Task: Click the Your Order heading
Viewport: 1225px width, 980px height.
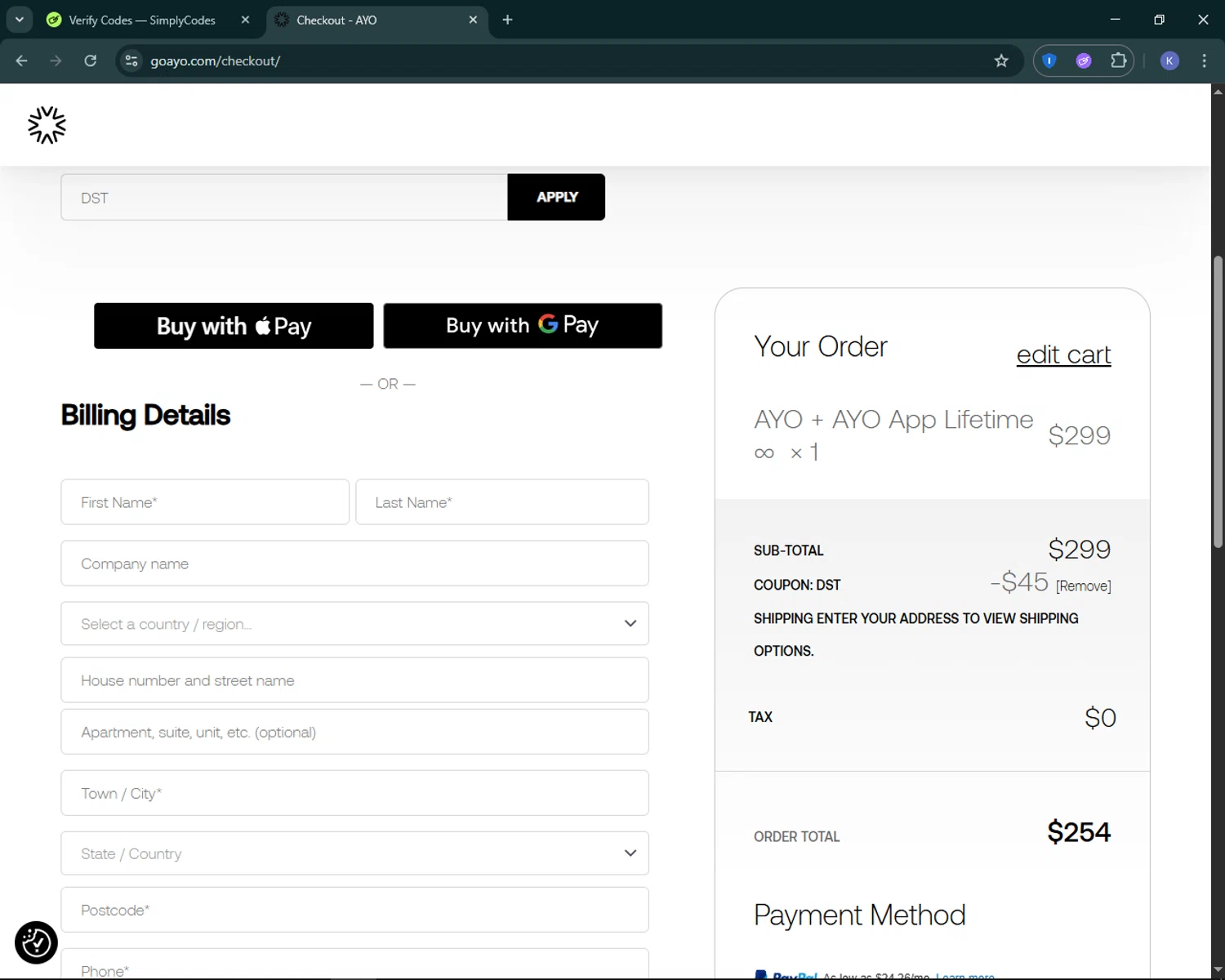Action: [x=820, y=346]
